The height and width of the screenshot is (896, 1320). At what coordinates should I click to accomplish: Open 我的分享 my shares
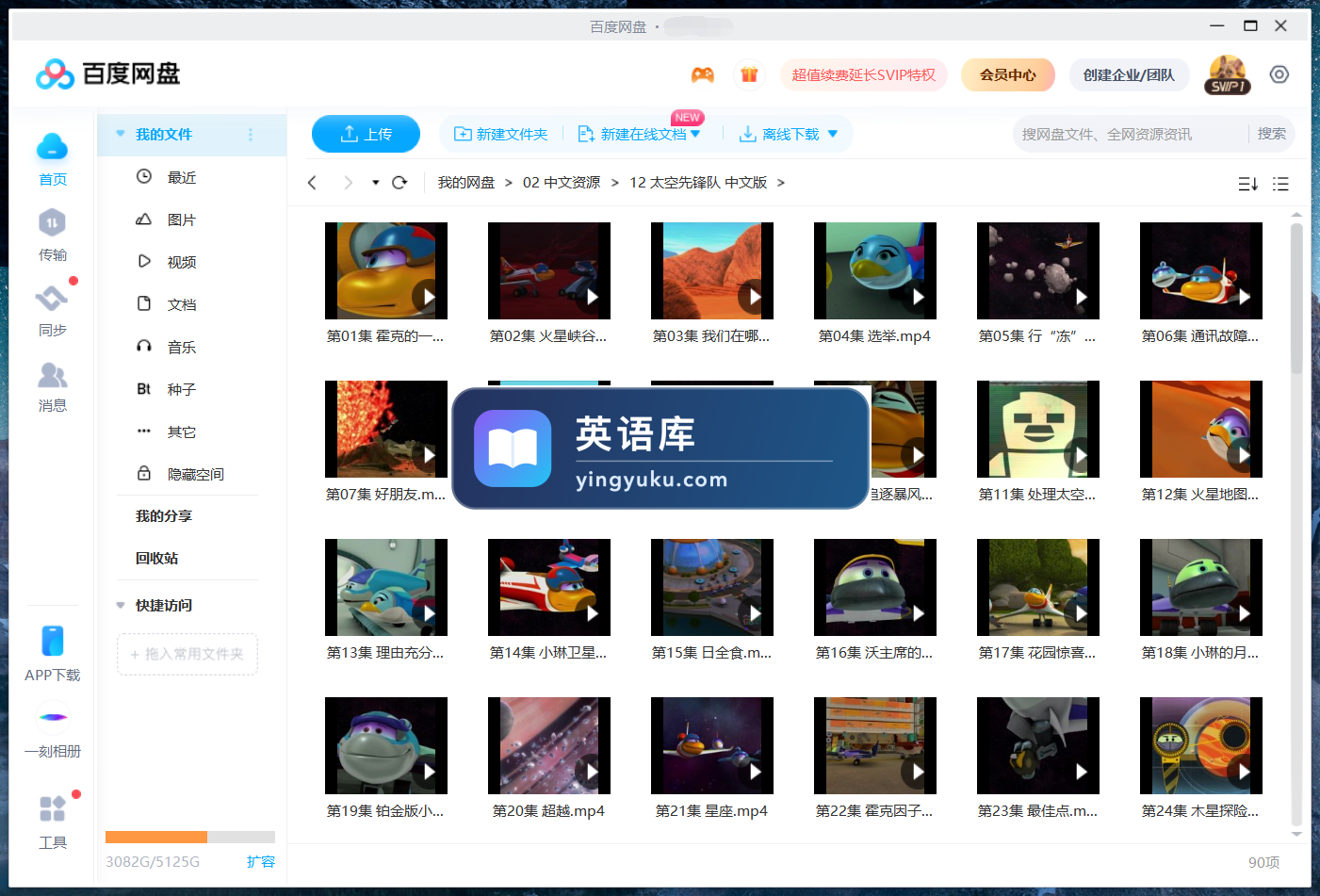[x=163, y=515]
